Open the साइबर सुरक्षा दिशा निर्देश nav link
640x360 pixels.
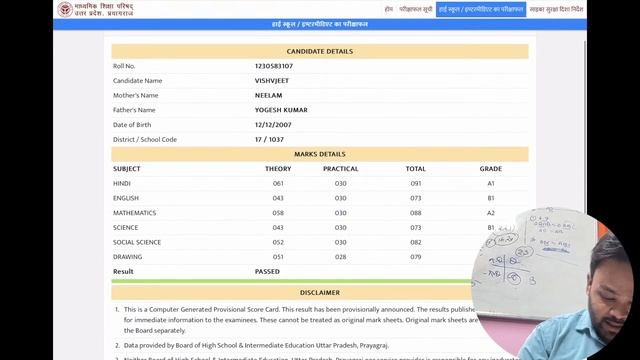click(556, 9)
